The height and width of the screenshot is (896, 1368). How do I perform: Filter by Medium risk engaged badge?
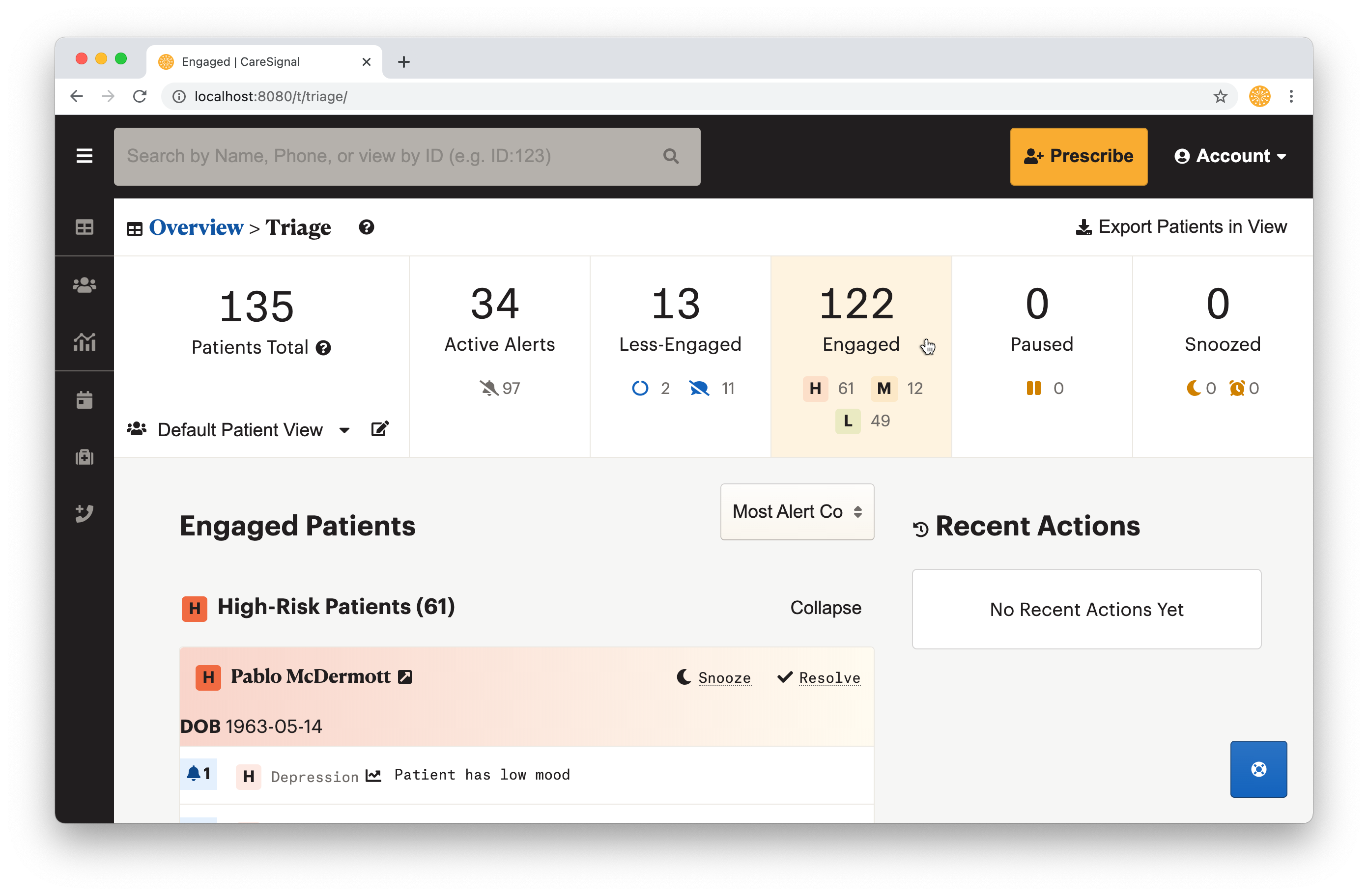coord(884,389)
